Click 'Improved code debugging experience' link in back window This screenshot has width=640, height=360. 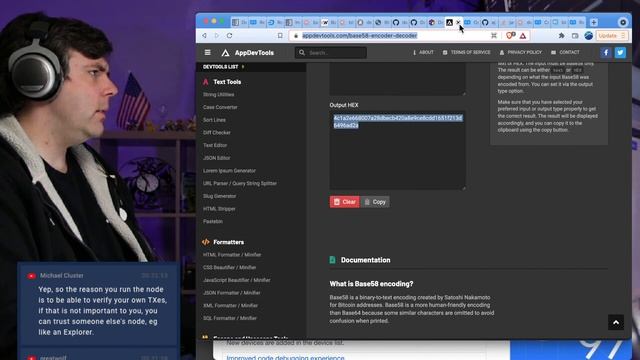(x=285, y=358)
